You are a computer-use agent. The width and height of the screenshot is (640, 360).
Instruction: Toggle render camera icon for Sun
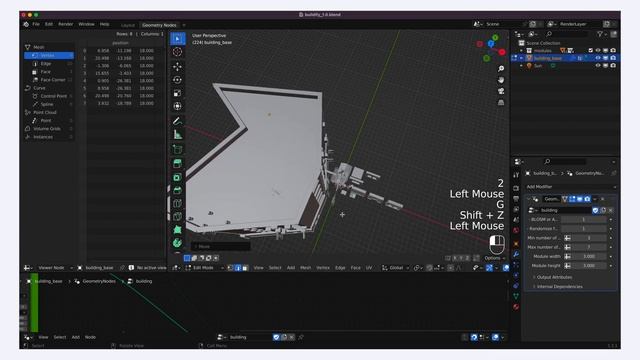point(613,66)
